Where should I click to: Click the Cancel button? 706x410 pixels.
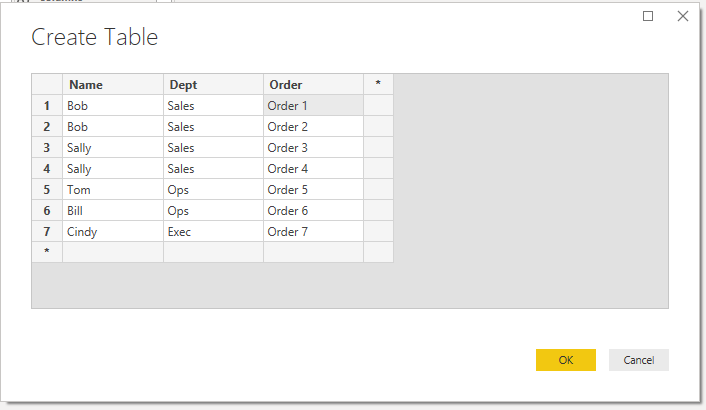638,360
